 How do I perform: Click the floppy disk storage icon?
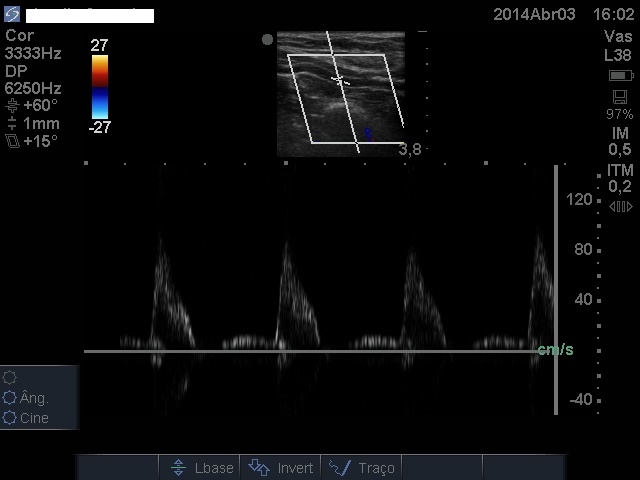coord(620,97)
